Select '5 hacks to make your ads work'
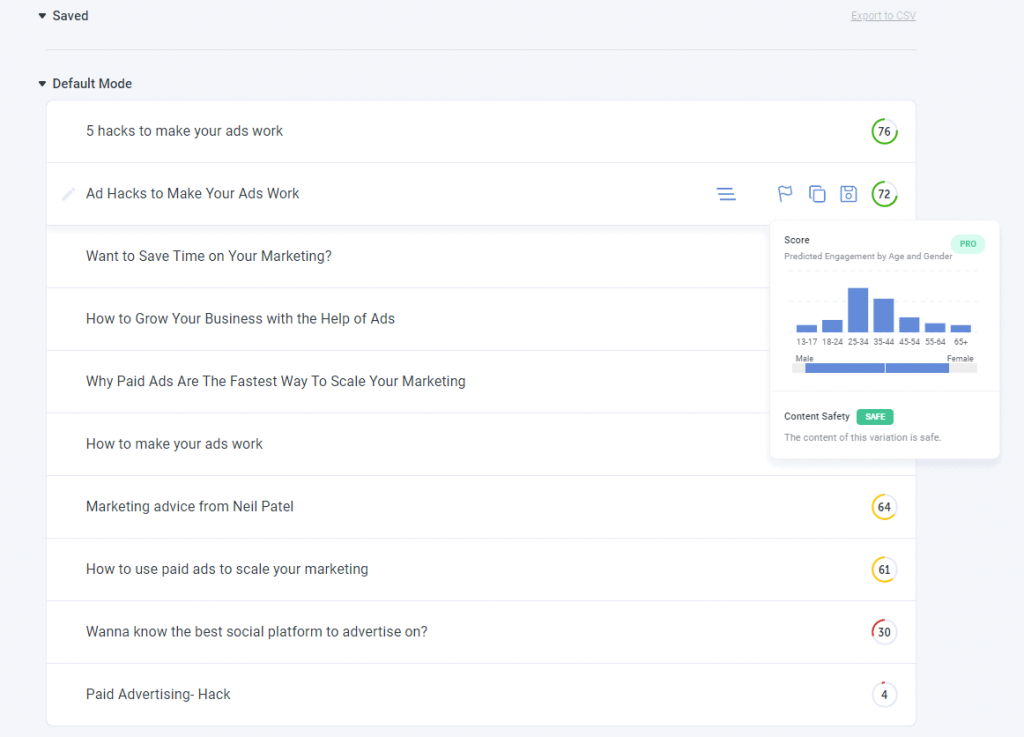Screen dimensions: 1024x737 (x=184, y=131)
